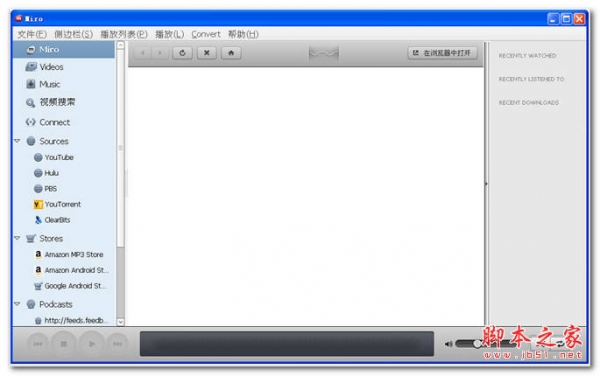Open the Convert menu

206,34
